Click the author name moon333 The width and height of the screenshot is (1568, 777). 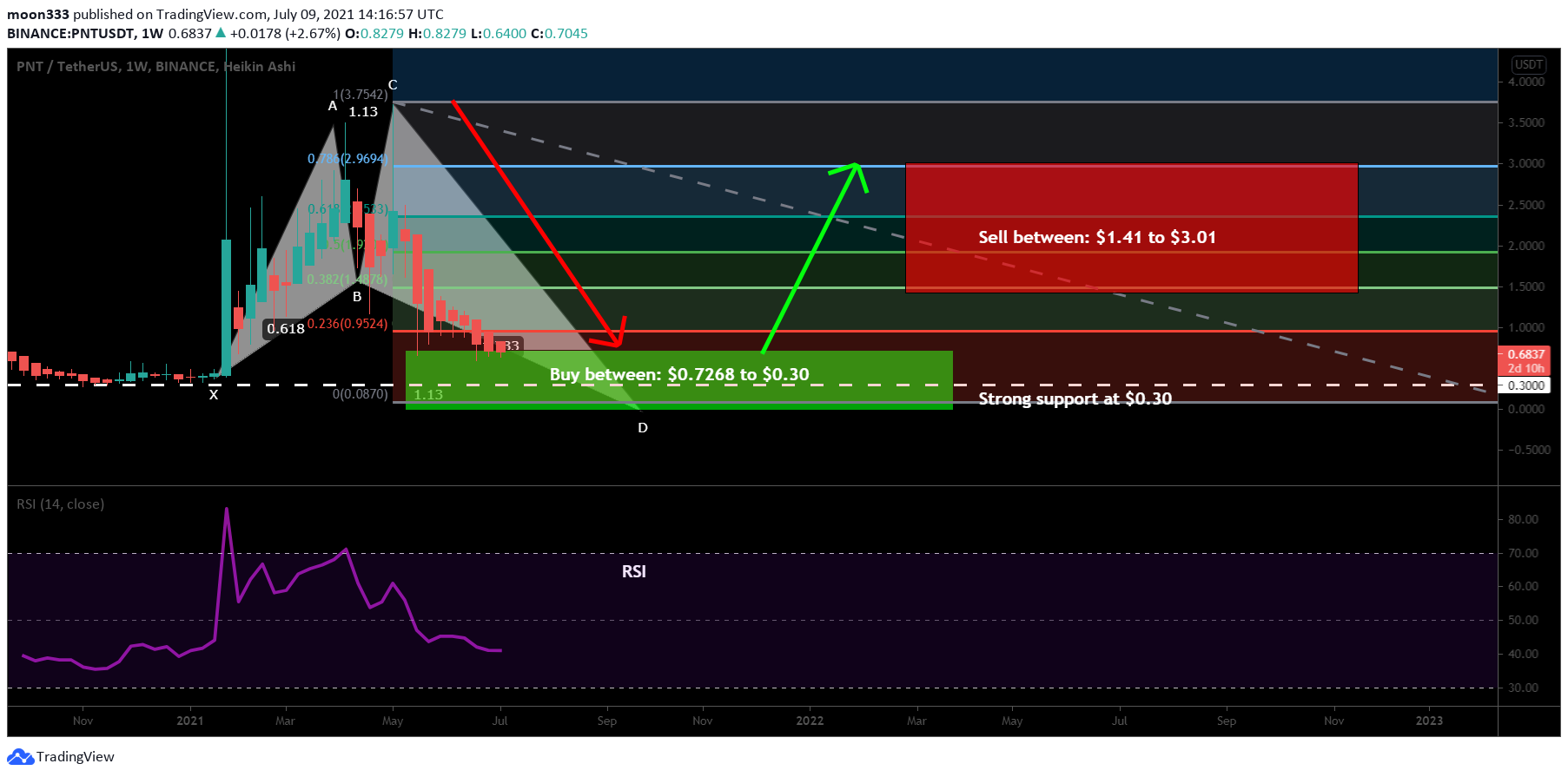(x=38, y=14)
